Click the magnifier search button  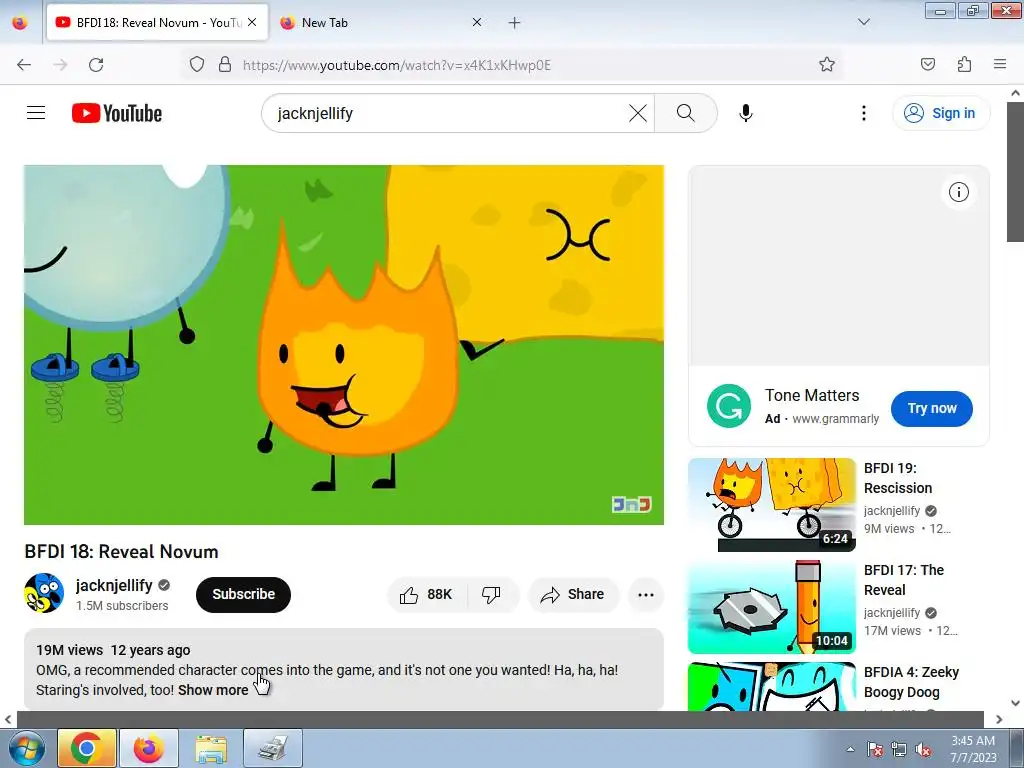tap(686, 113)
